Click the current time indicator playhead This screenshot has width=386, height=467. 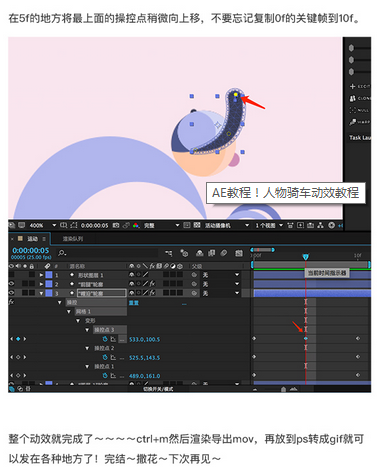(x=305, y=257)
